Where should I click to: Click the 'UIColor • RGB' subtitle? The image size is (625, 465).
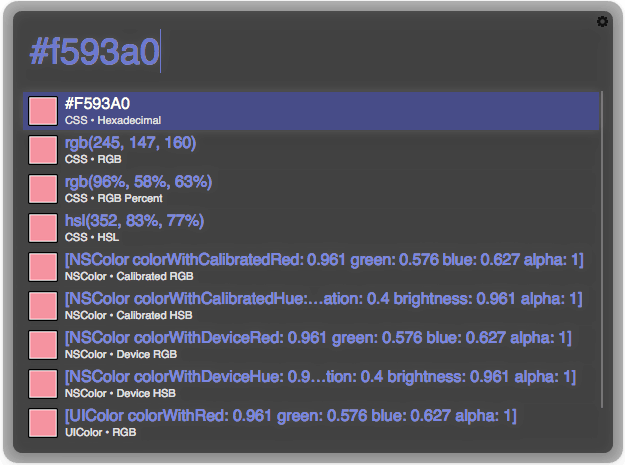pyautogui.click(x=100, y=433)
